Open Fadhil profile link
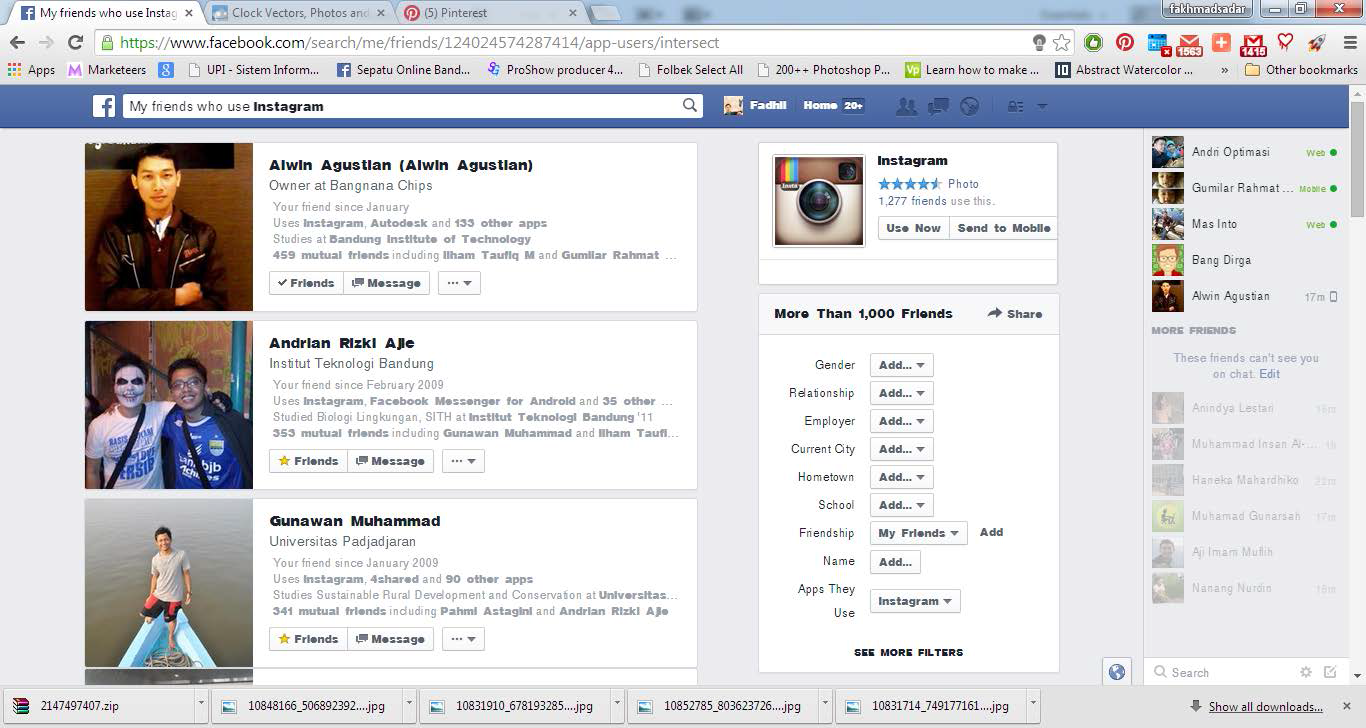This screenshot has width=1366, height=728. tap(755, 106)
